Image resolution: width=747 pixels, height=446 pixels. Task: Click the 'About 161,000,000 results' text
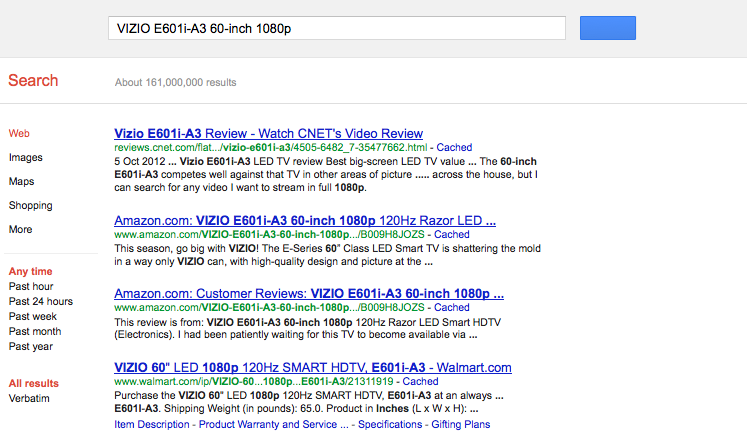tap(175, 82)
